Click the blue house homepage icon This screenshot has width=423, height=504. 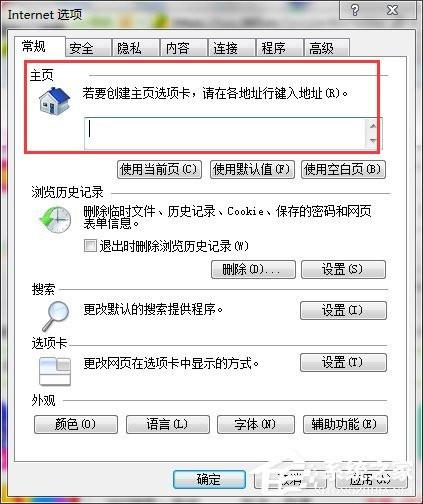pos(54,101)
